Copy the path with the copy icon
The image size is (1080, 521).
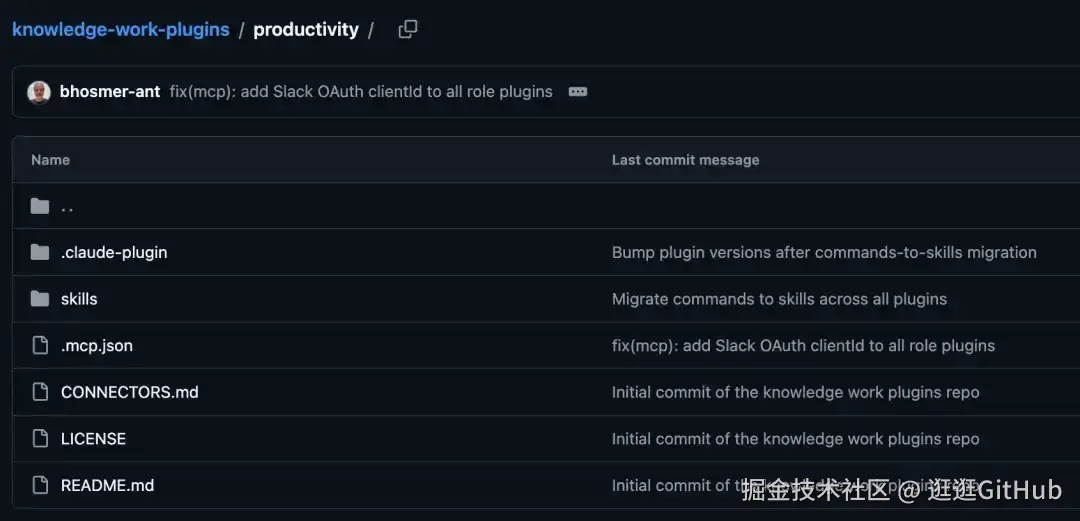(x=408, y=30)
